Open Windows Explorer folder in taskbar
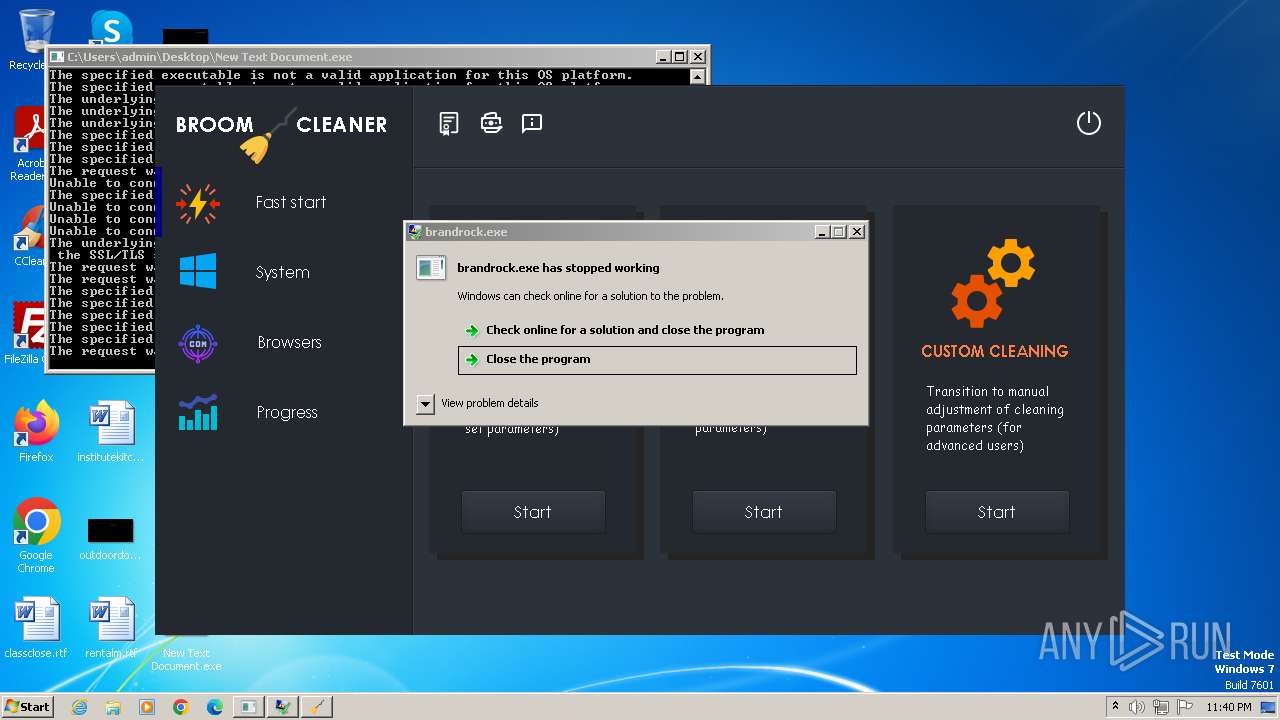The height and width of the screenshot is (720, 1280). click(x=113, y=707)
